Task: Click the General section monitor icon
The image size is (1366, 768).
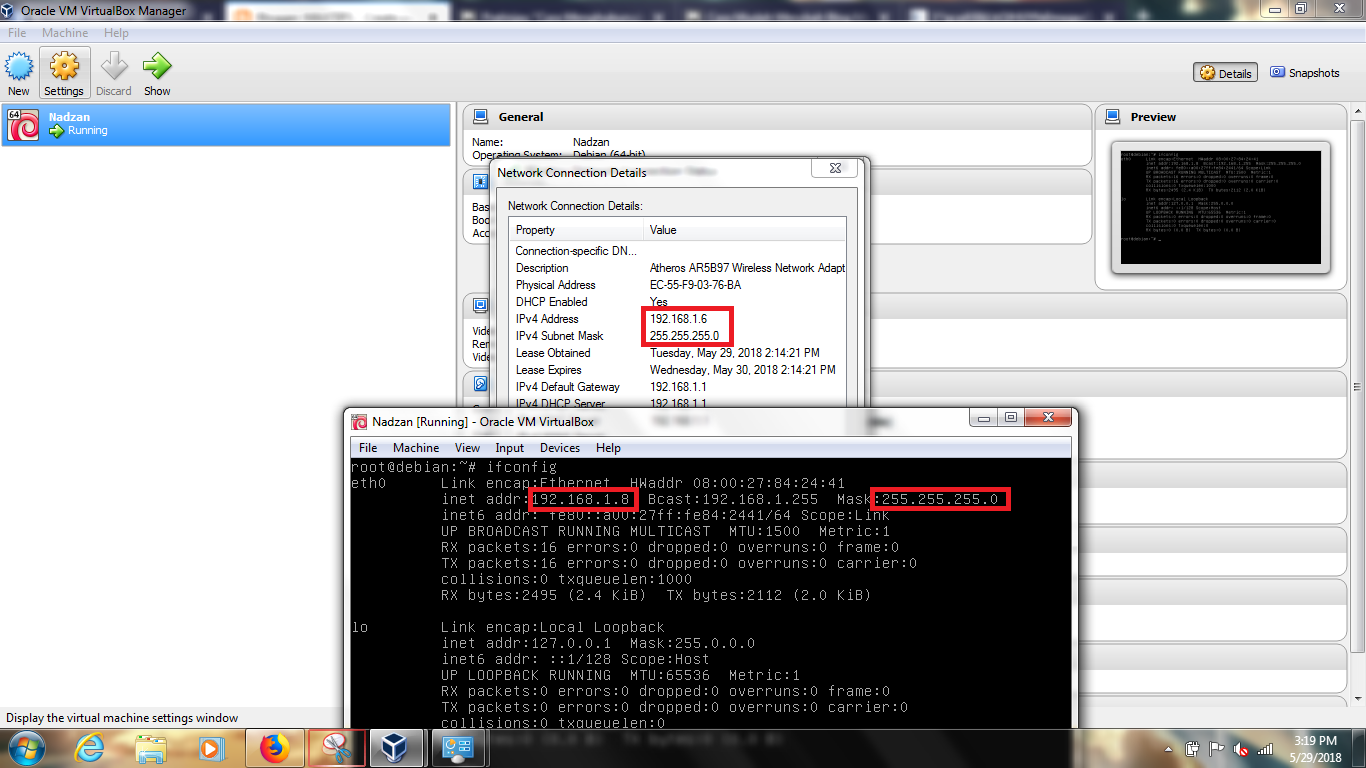Action: click(481, 117)
